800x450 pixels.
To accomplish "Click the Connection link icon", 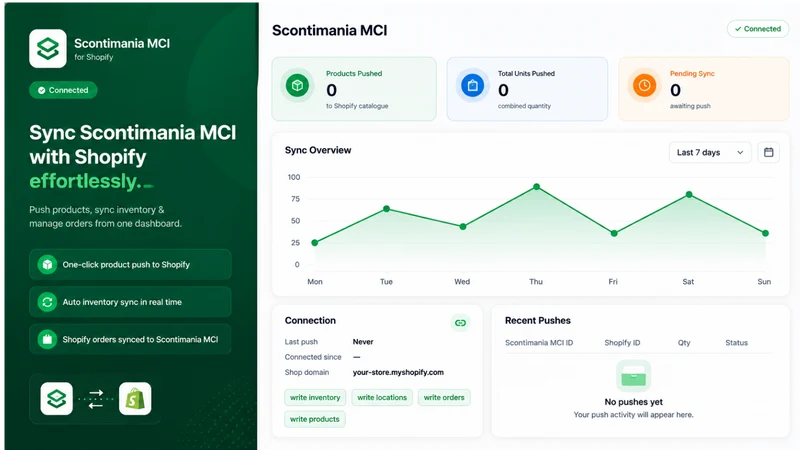I will coord(460,323).
